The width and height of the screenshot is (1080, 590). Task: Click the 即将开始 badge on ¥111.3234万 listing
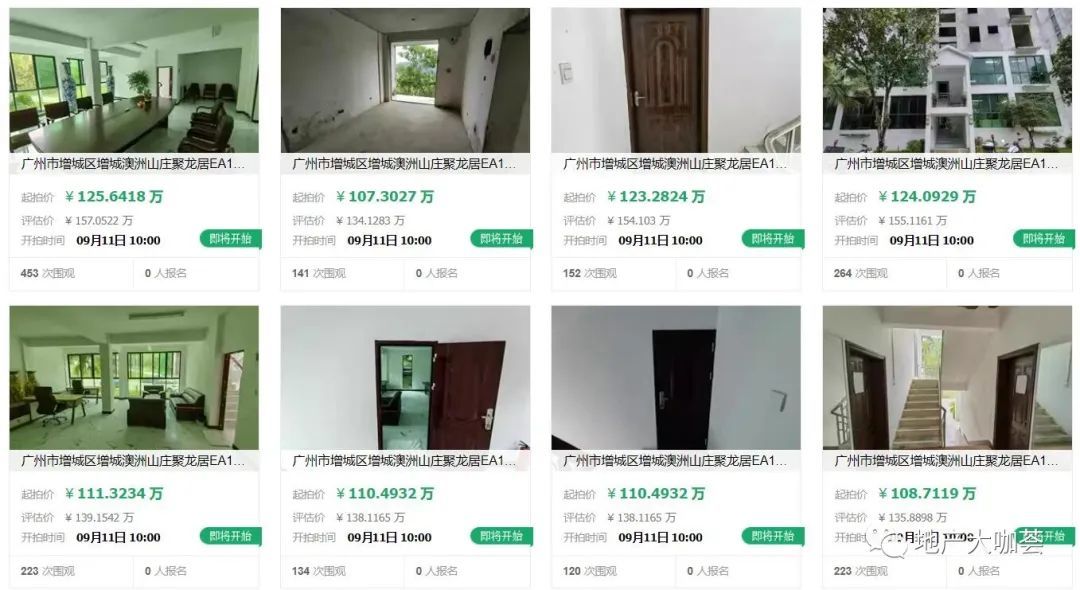(x=231, y=536)
